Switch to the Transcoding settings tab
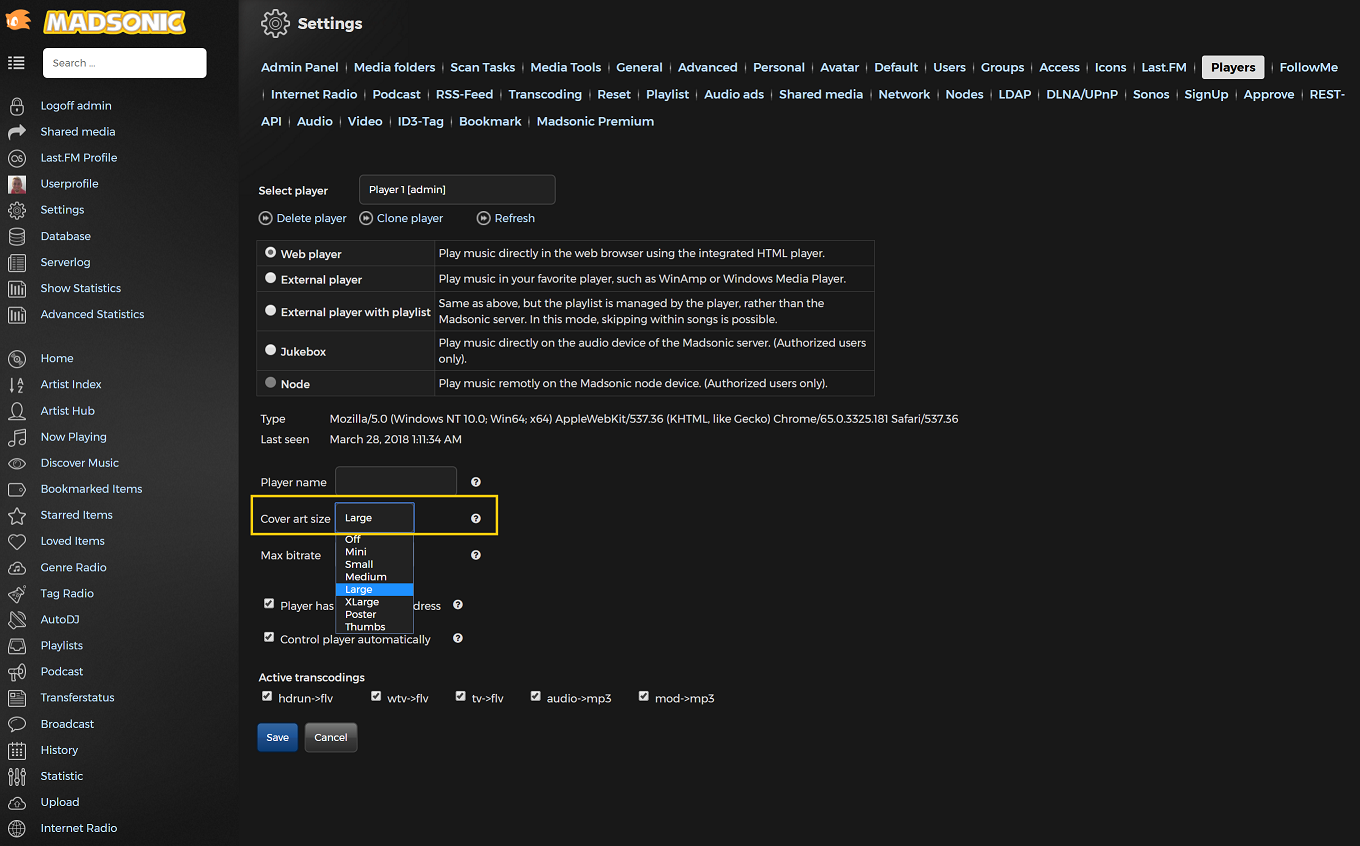1360x846 pixels. pyautogui.click(x=545, y=94)
